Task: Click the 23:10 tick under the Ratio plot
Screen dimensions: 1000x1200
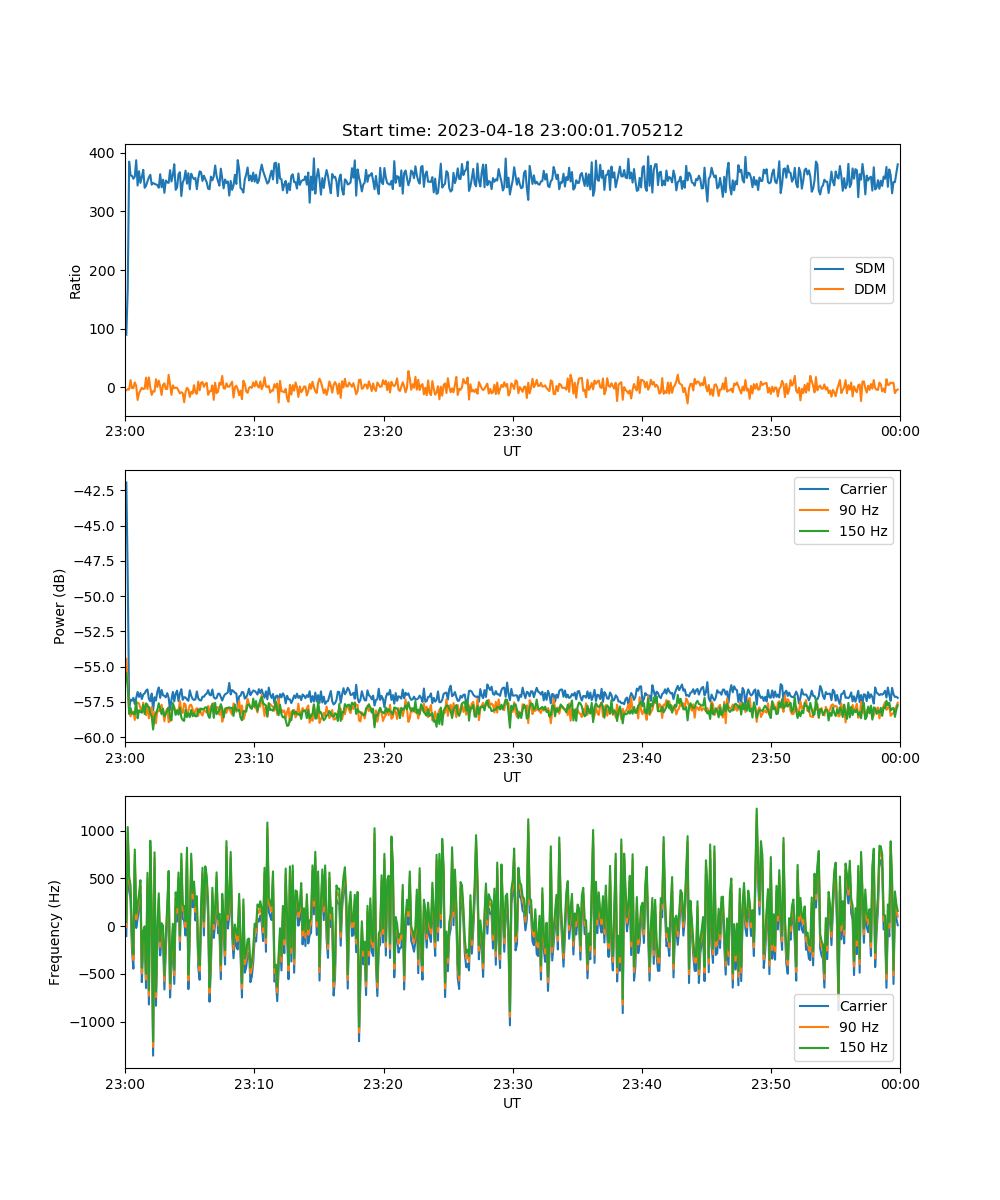Action: tap(254, 432)
